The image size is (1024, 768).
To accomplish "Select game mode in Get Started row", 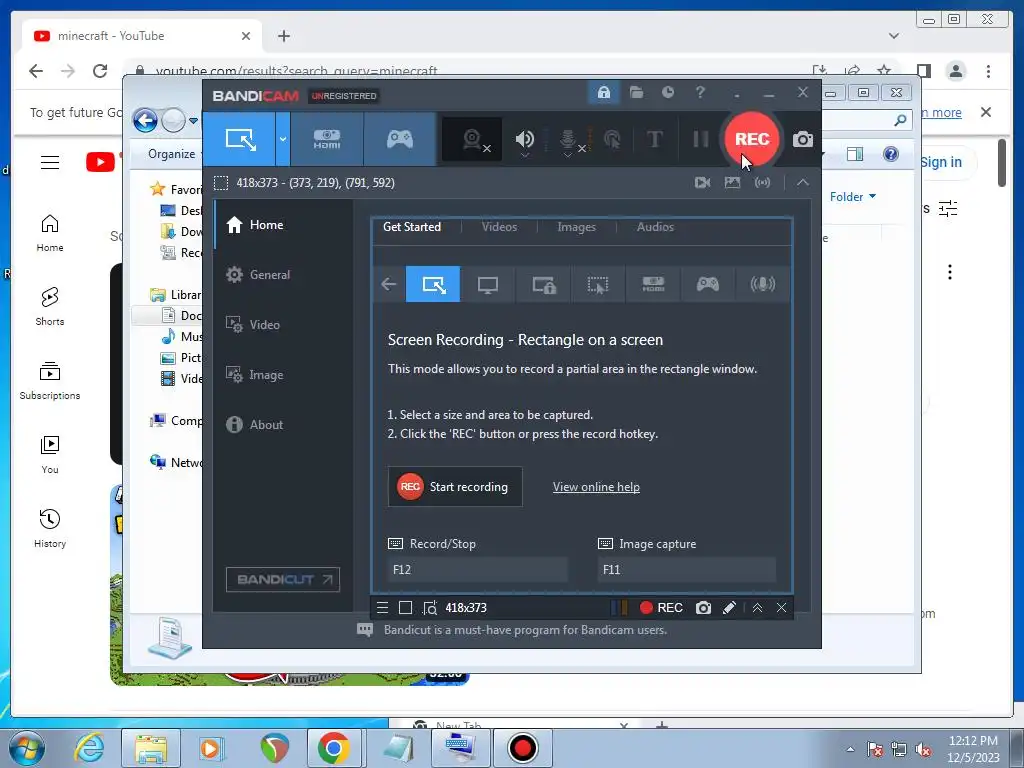I will click(707, 284).
